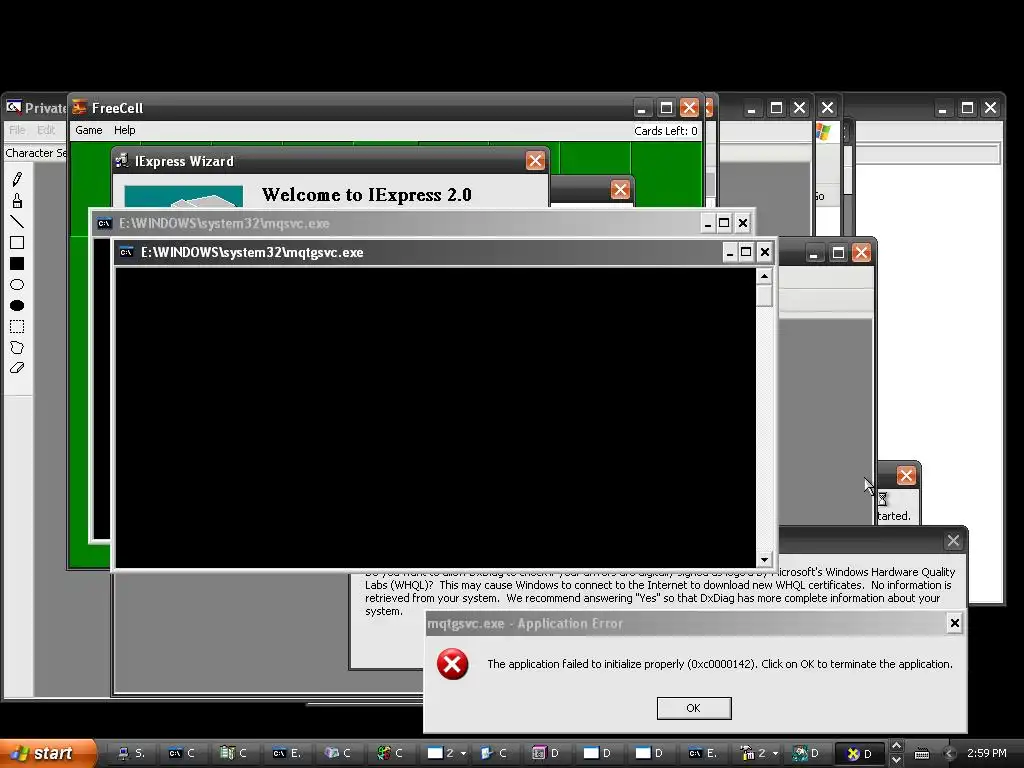
Task: Open File menu in Private Character Editor
Action: tap(17, 130)
